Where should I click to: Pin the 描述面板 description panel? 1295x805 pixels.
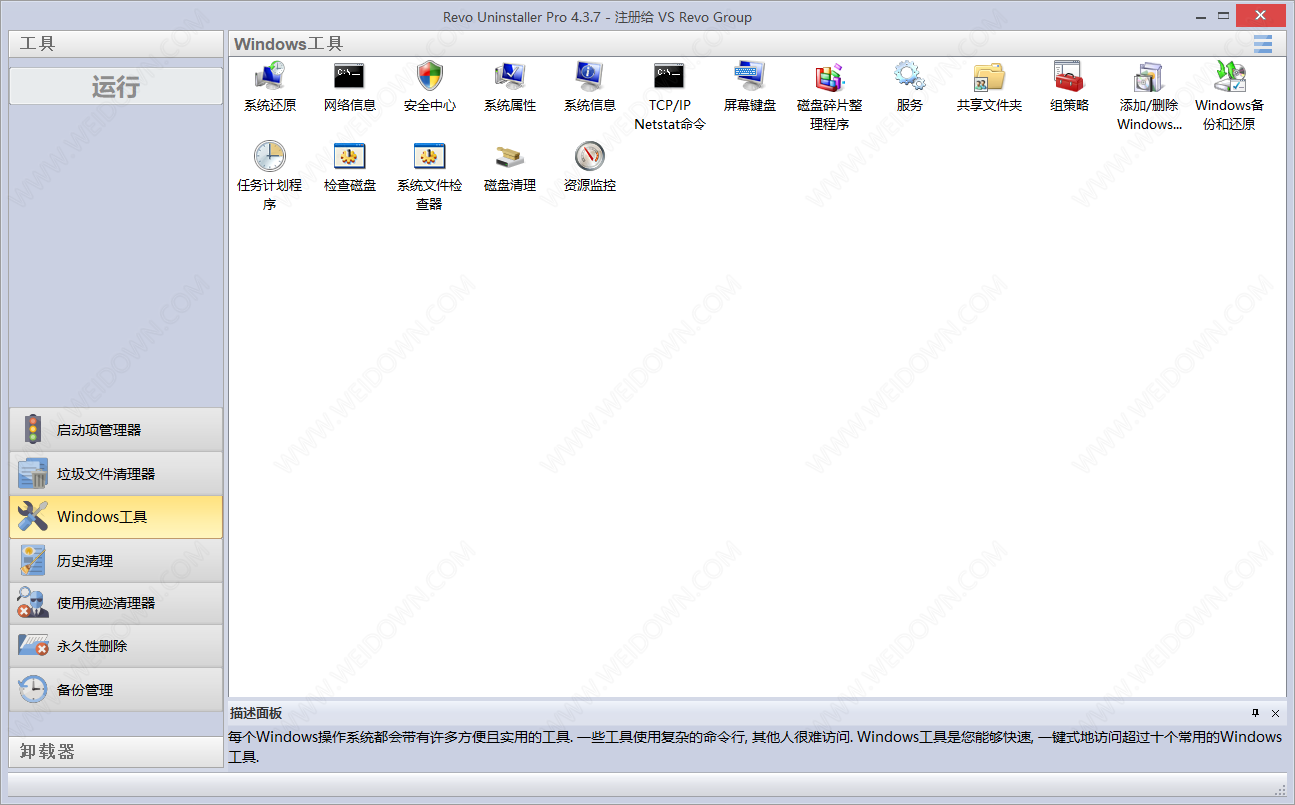tap(1255, 713)
